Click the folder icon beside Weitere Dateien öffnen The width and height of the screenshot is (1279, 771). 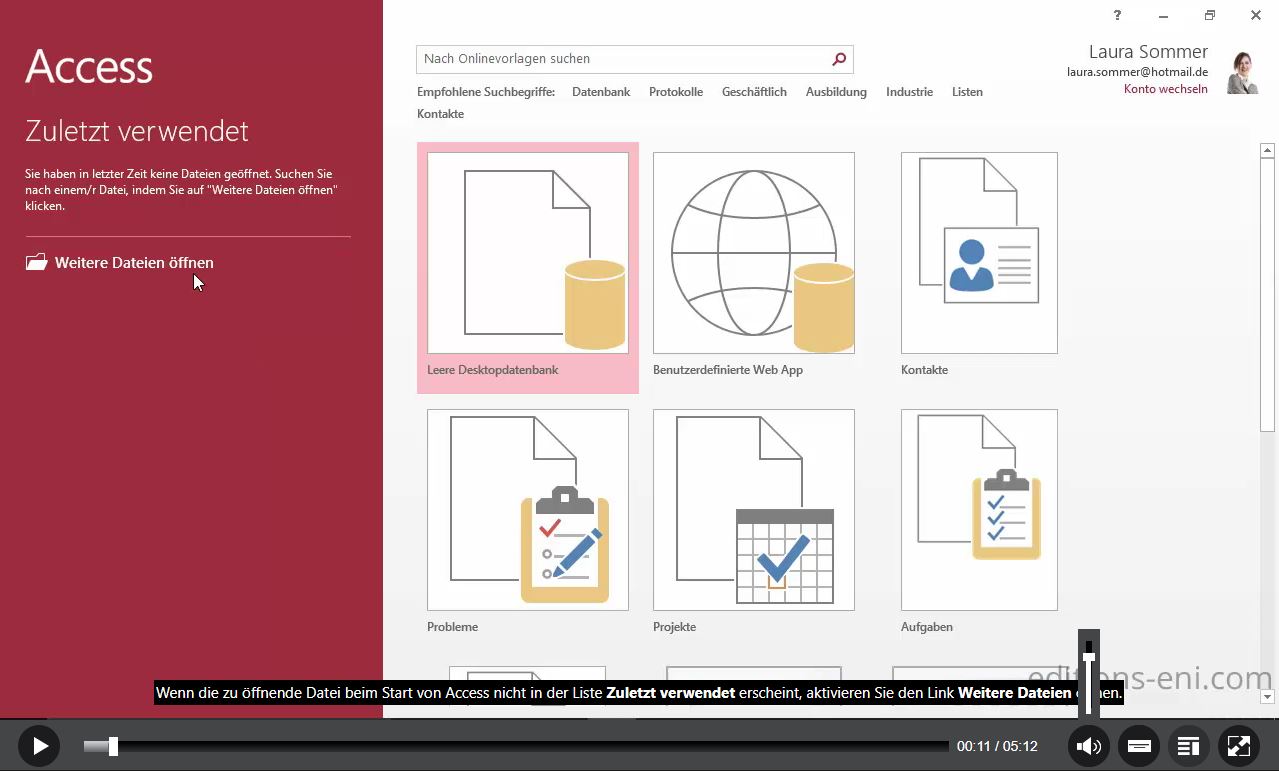[37, 262]
